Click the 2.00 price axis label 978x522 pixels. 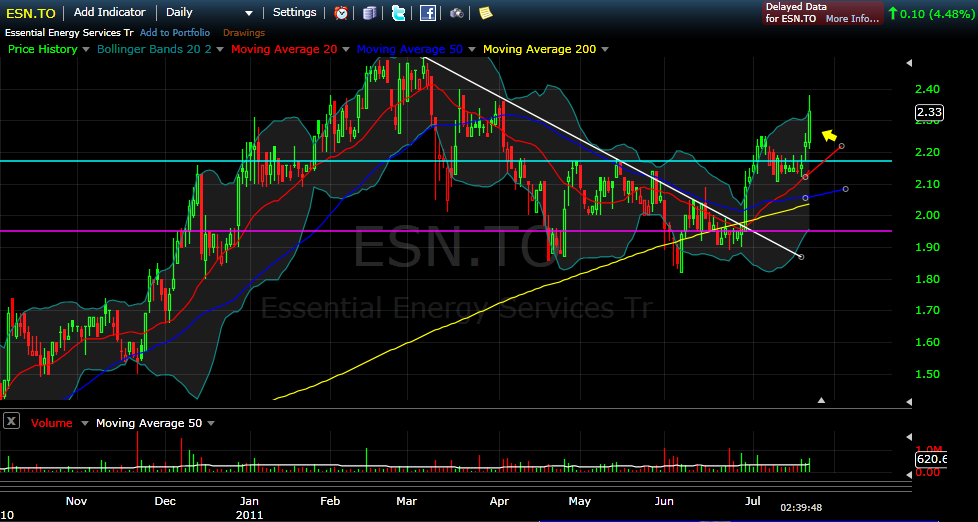click(928, 216)
